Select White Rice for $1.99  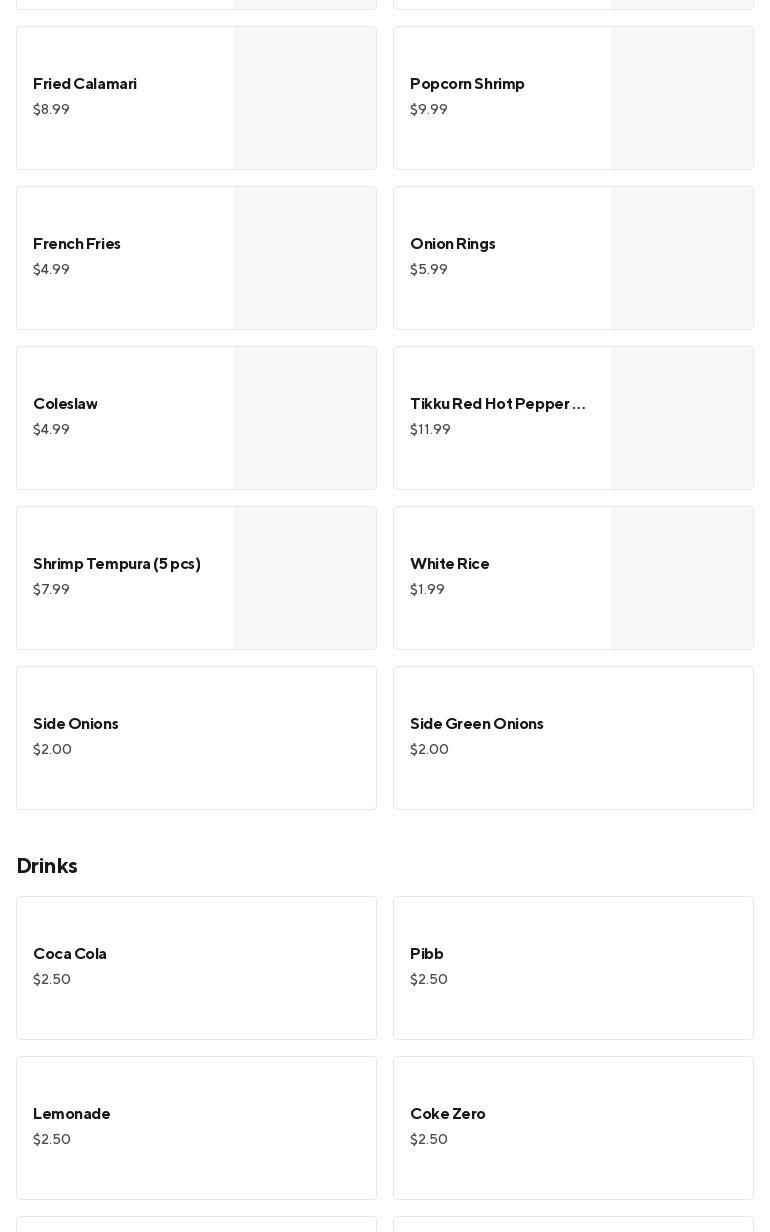pyautogui.click(x=573, y=578)
